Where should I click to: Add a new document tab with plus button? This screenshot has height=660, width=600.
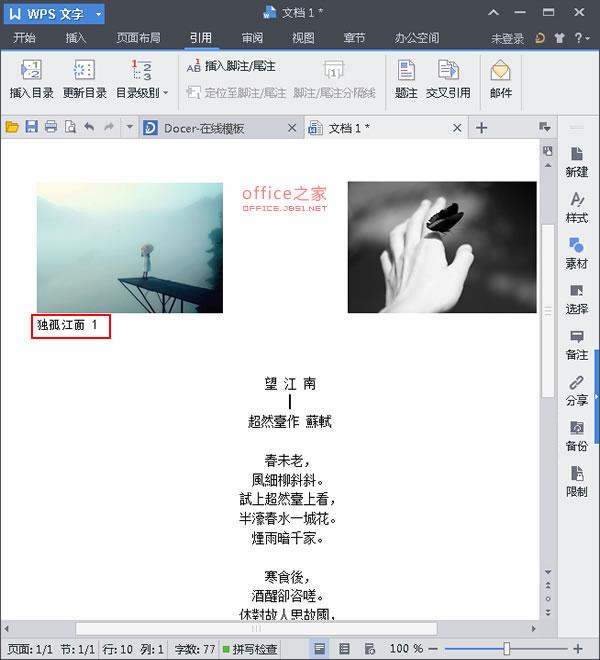coord(481,128)
